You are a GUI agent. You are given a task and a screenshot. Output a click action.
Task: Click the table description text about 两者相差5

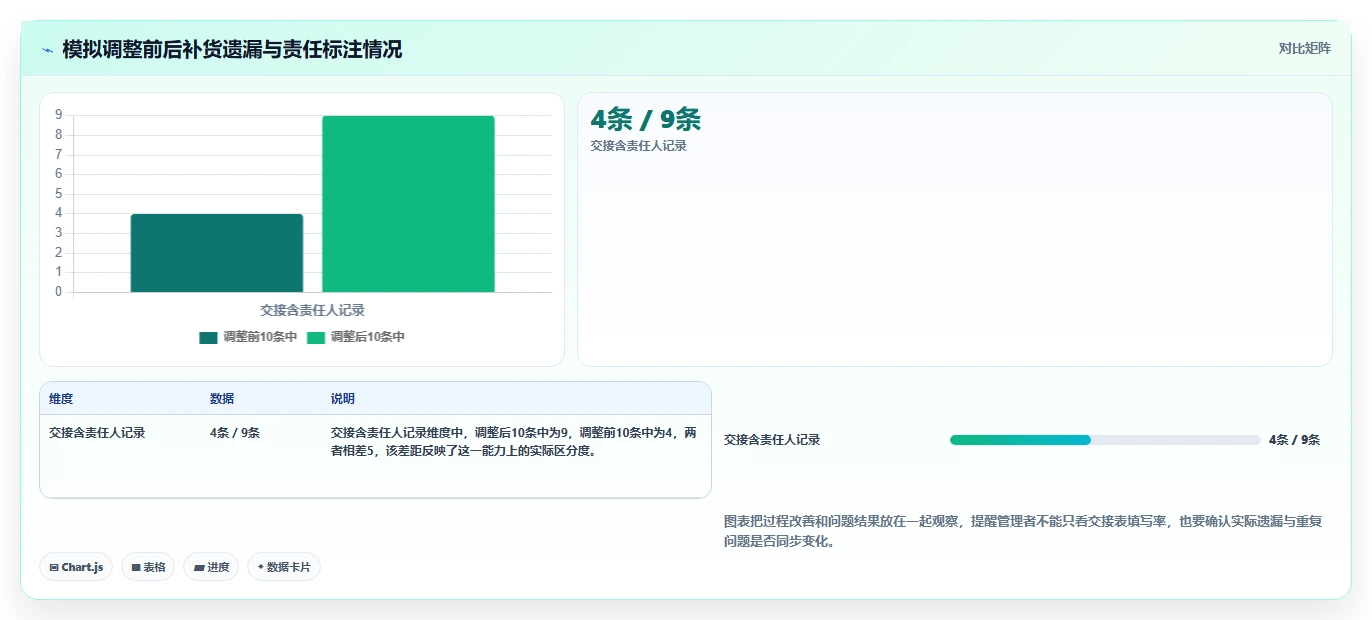(x=514, y=442)
